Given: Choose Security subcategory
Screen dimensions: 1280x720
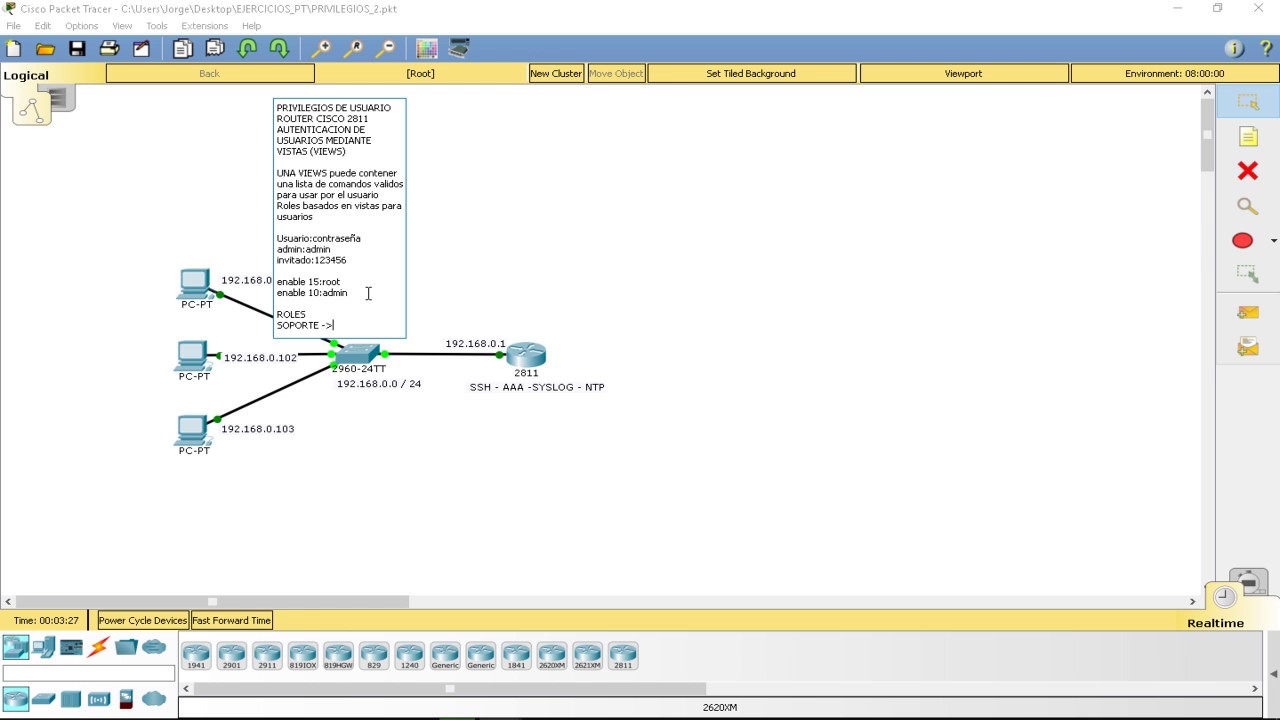Looking at the screenshot, I should pyautogui.click(x=126, y=698).
